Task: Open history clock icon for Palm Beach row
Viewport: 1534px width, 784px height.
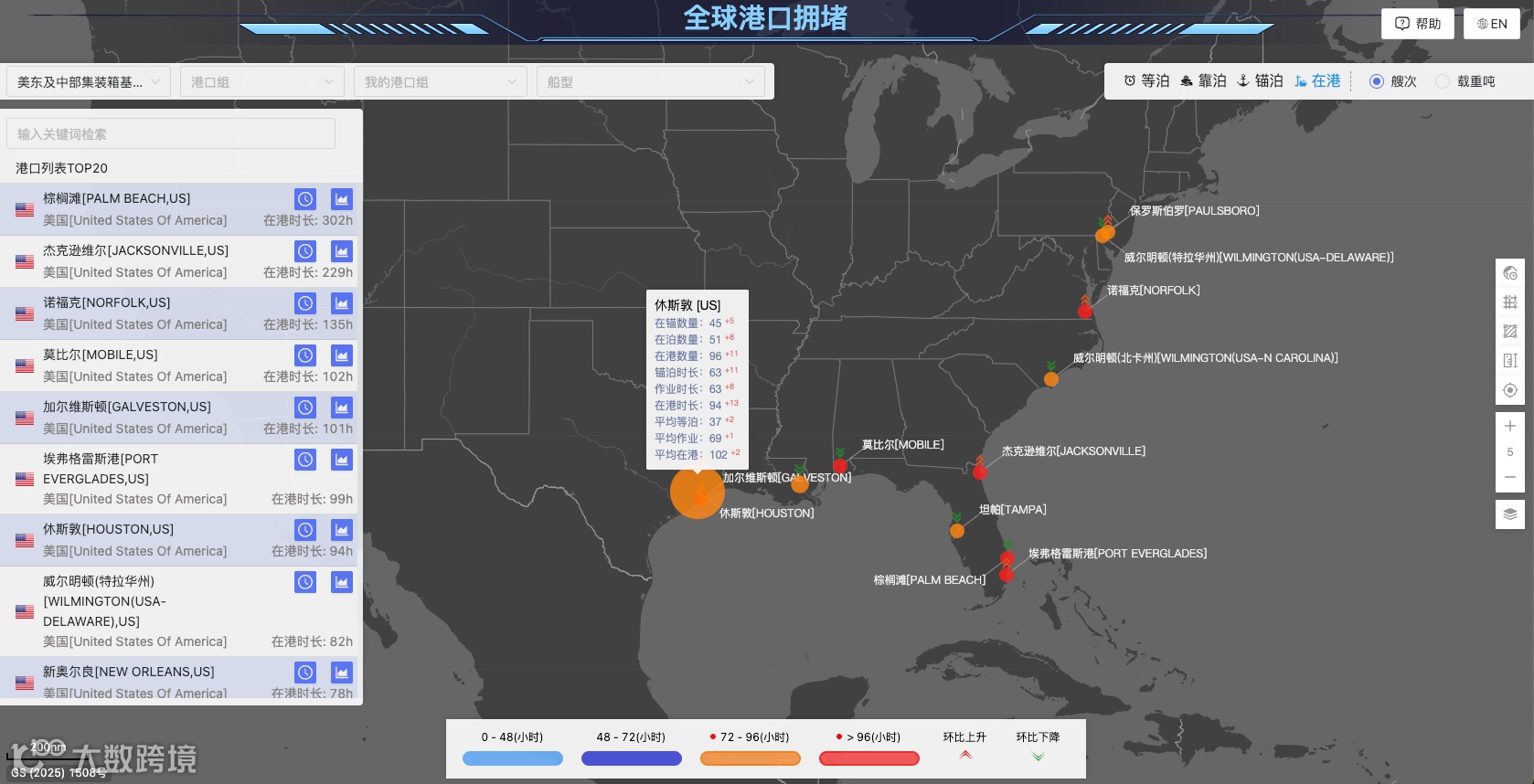Action: (305, 199)
